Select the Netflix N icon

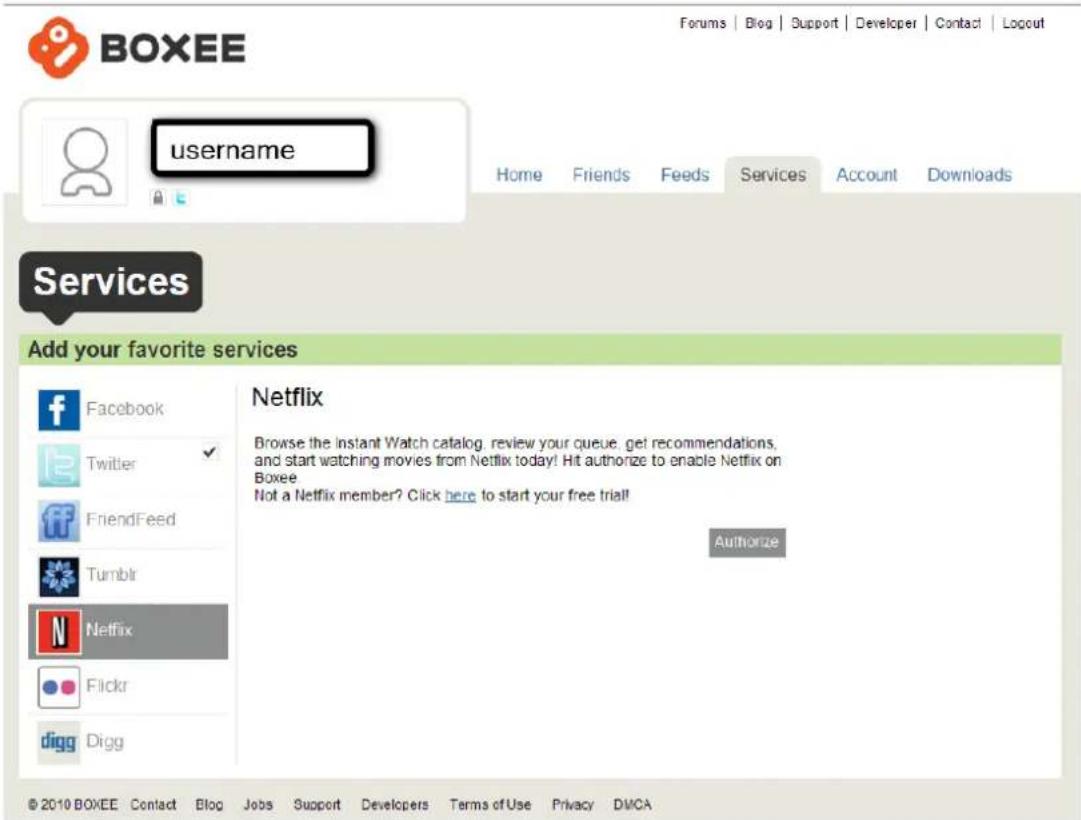[59, 631]
